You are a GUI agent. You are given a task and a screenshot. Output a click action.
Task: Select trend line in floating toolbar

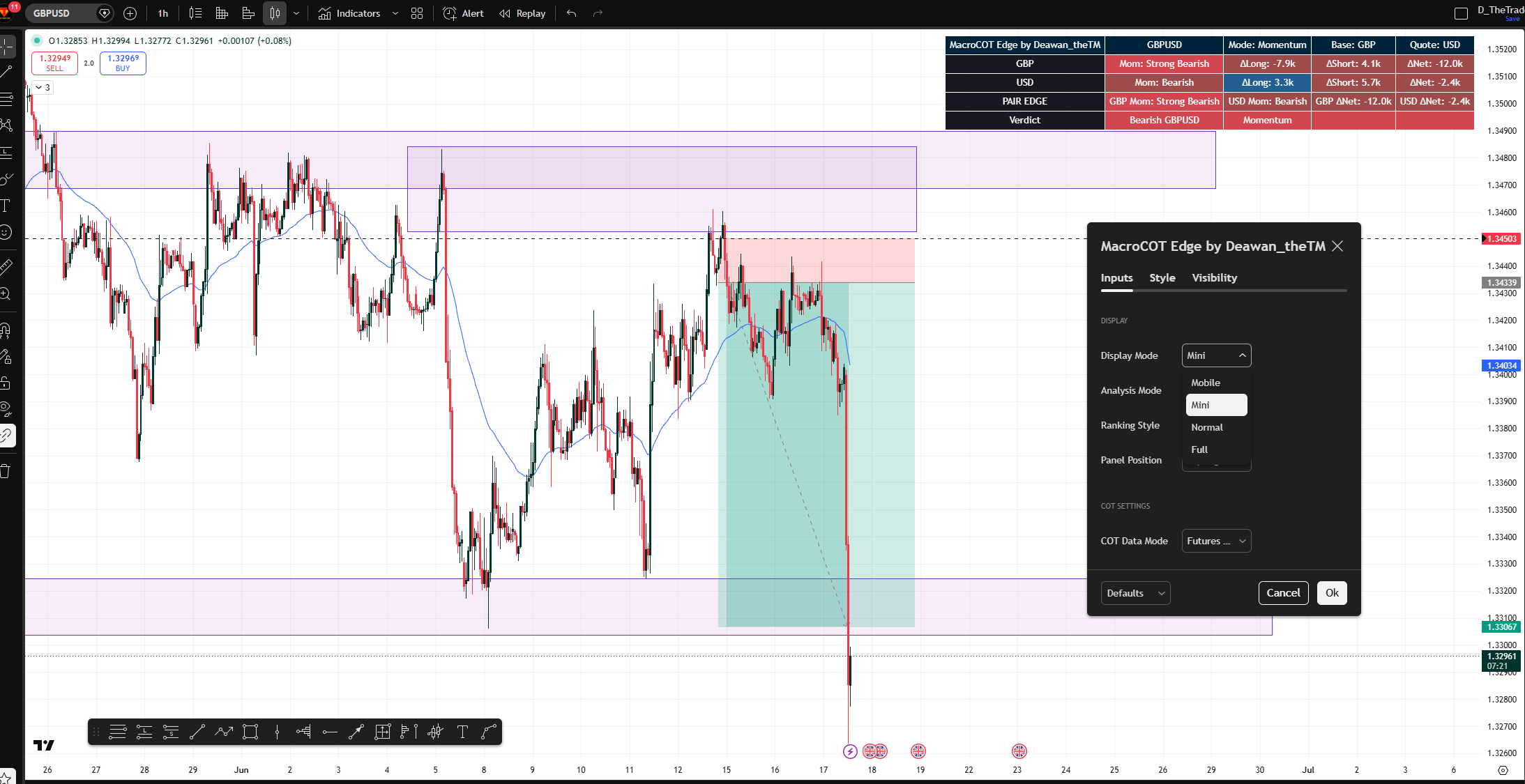tap(197, 732)
